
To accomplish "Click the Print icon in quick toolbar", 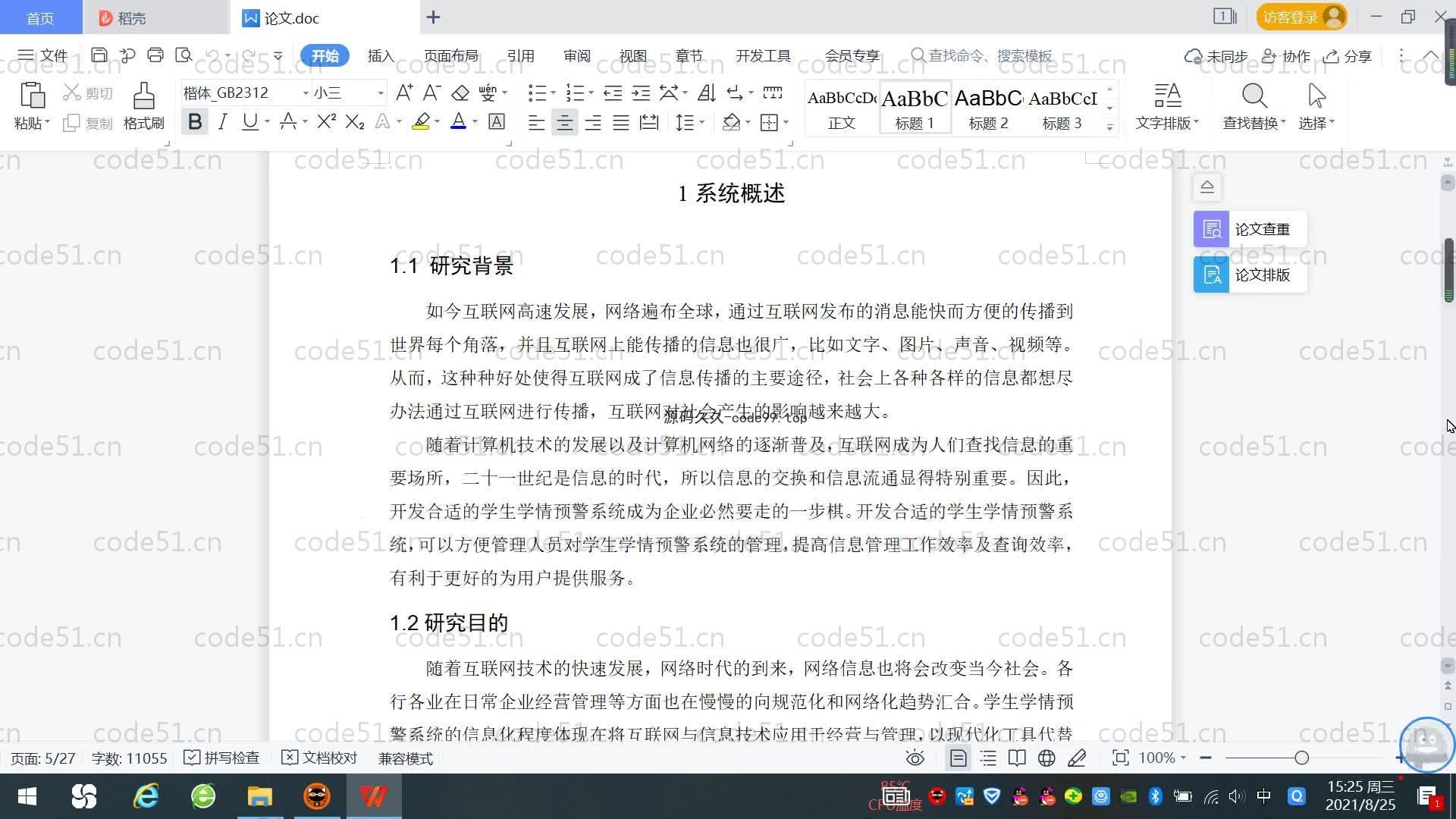I will tap(155, 55).
